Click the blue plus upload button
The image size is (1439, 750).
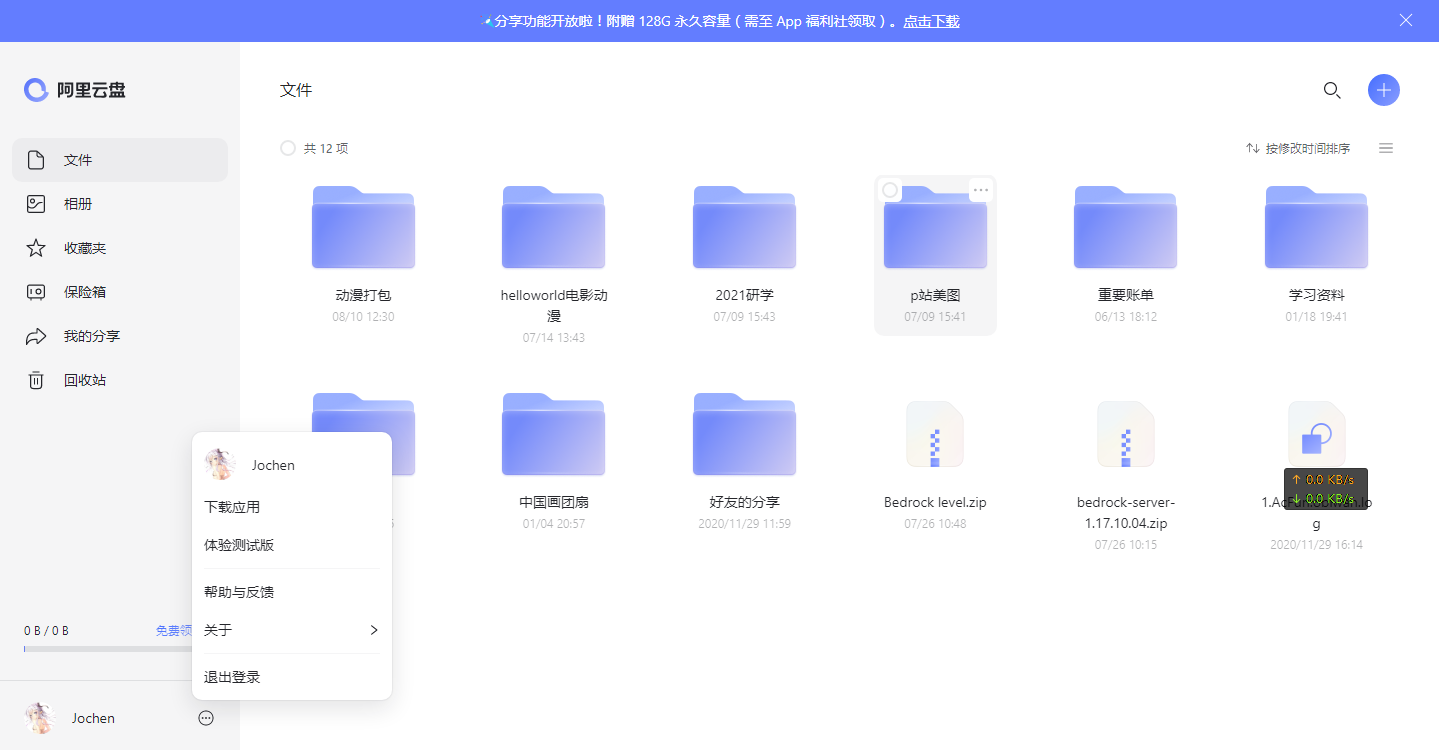tap(1384, 90)
